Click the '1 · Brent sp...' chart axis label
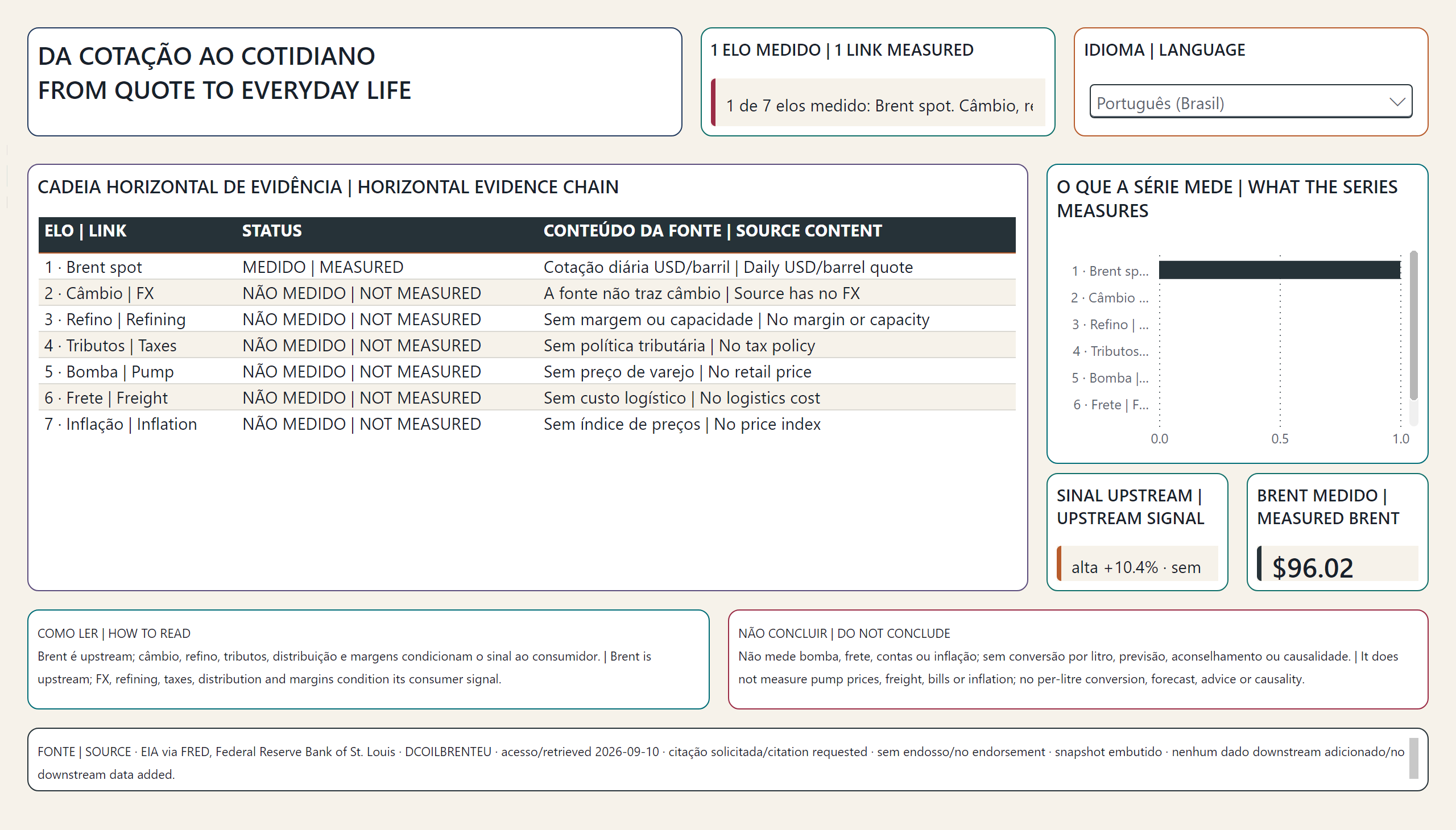Screen dimensions: 1456x830 [1110, 271]
